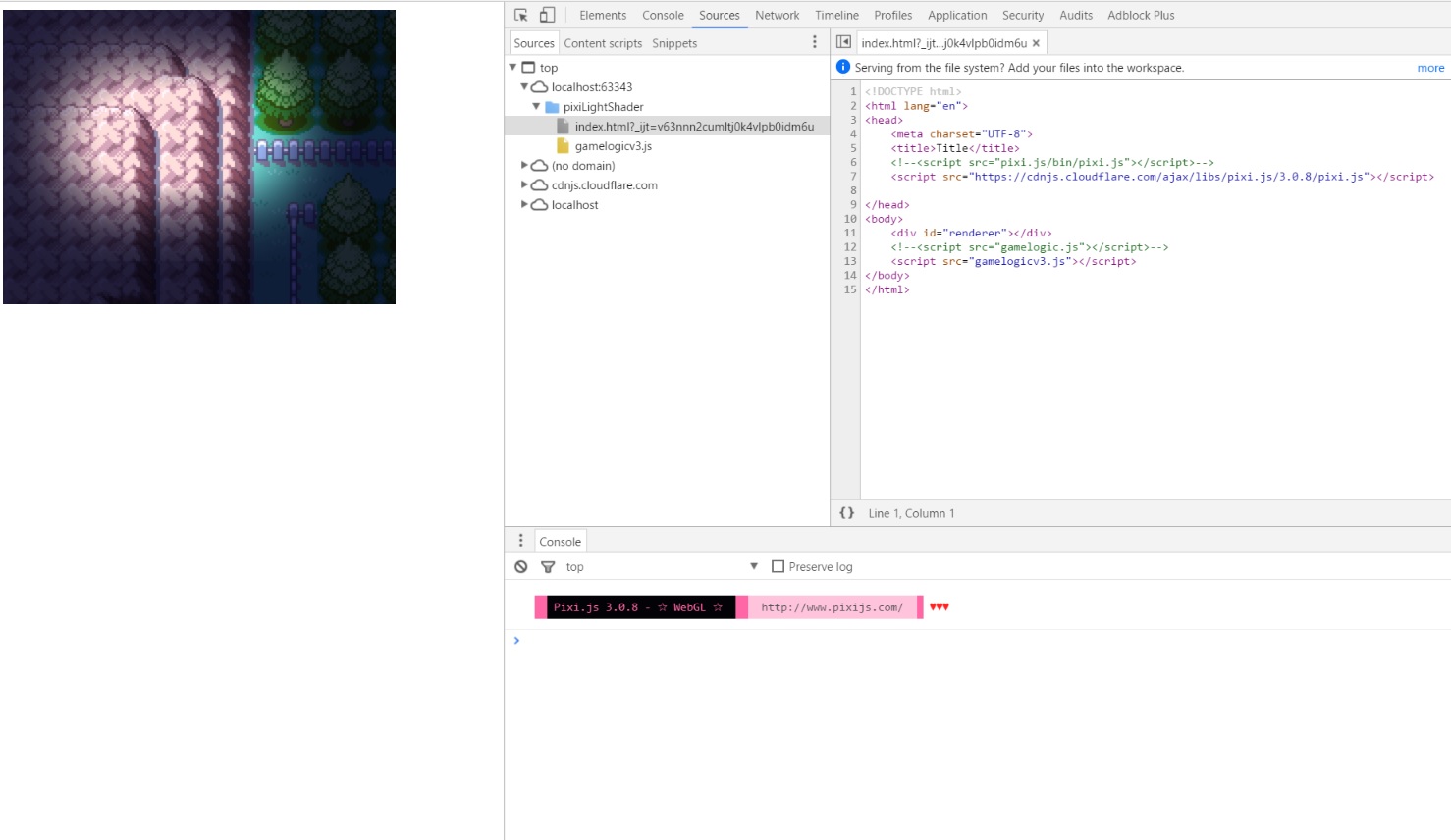Hide the navigator panel toggle icon
Viewport: 1451px width, 840px height.
843,42
